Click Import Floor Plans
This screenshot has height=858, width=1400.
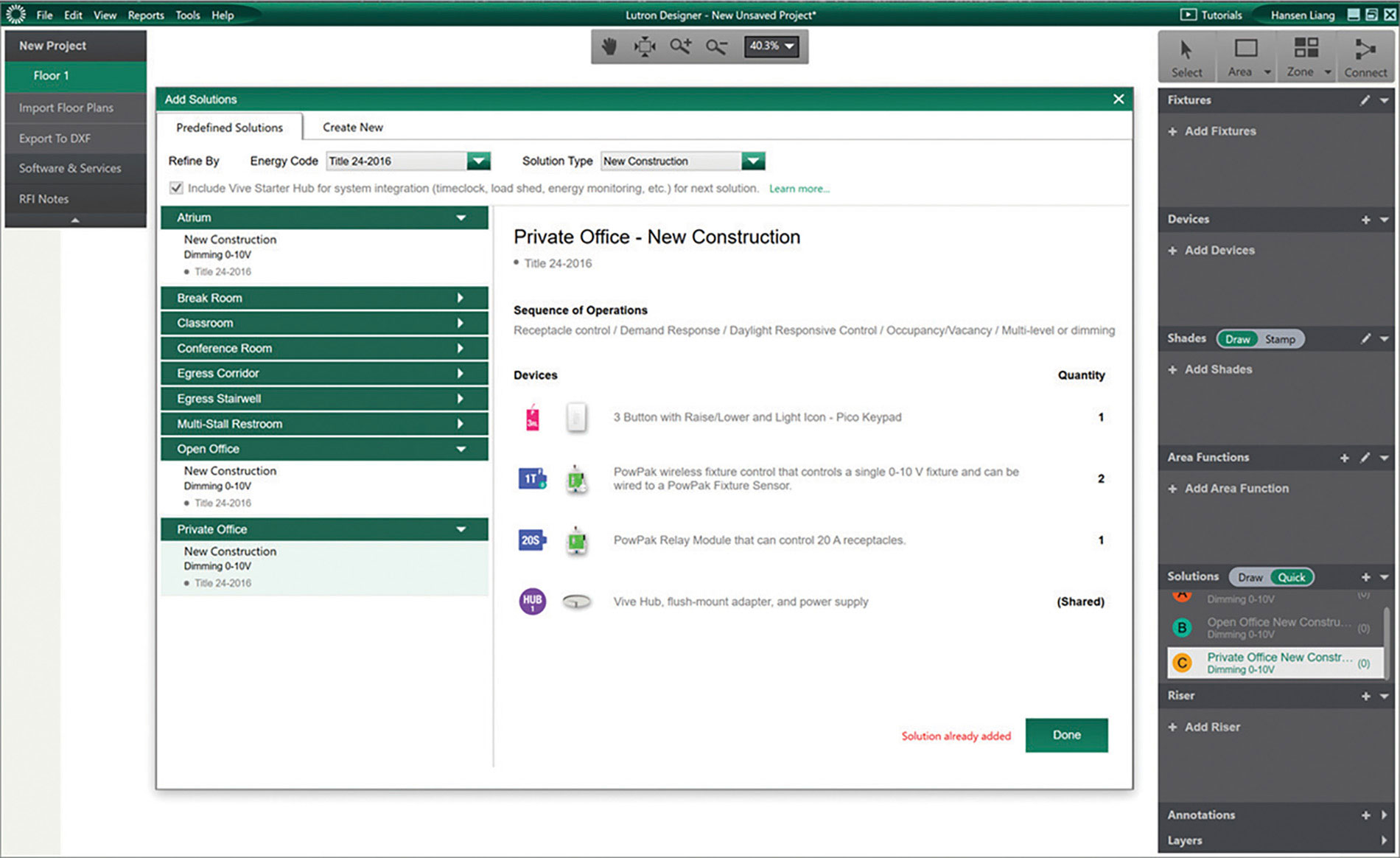pos(75,108)
